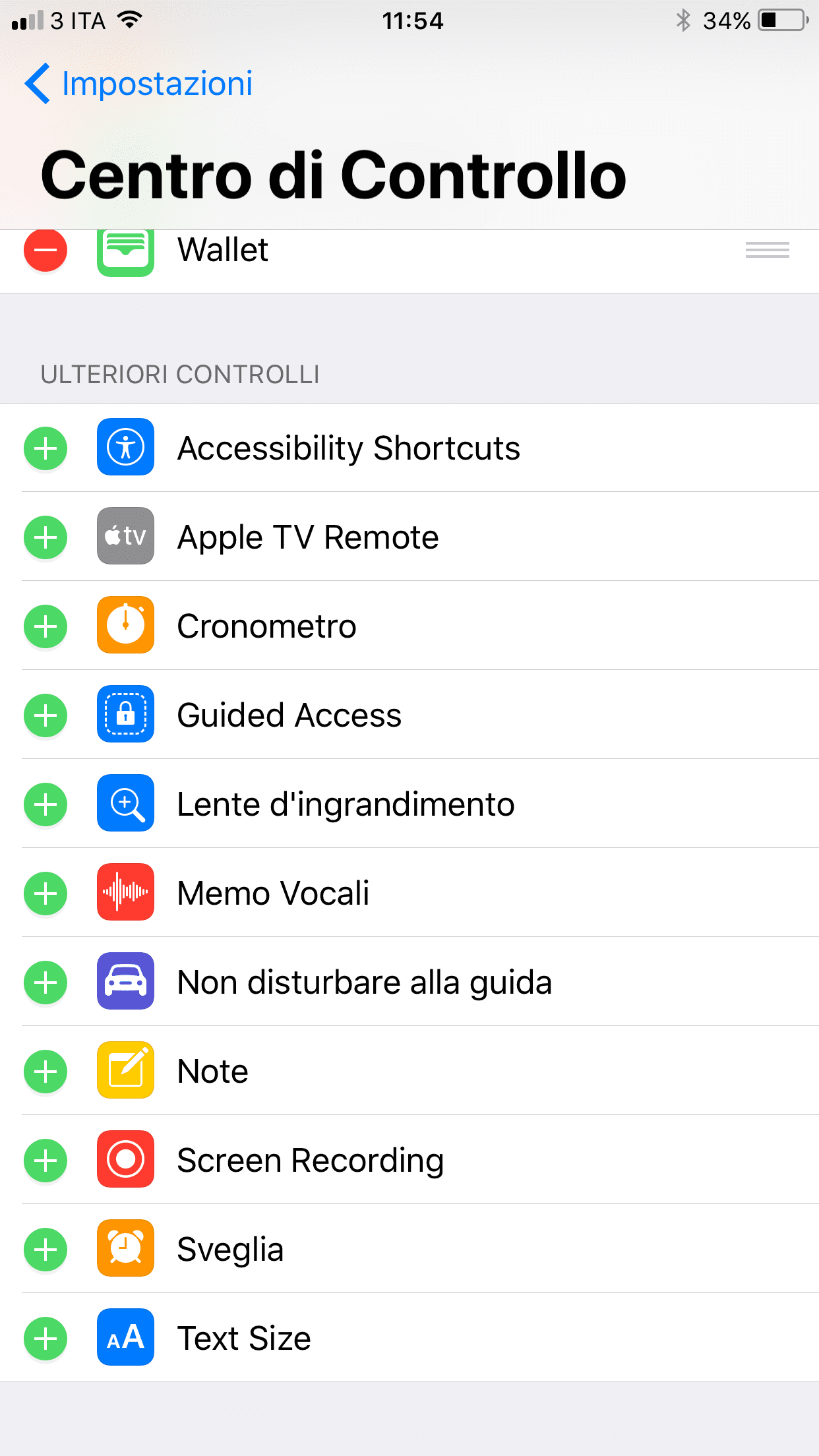The image size is (819, 1456).
Task: Select the Screen Recording row label
Action: click(310, 1160)
